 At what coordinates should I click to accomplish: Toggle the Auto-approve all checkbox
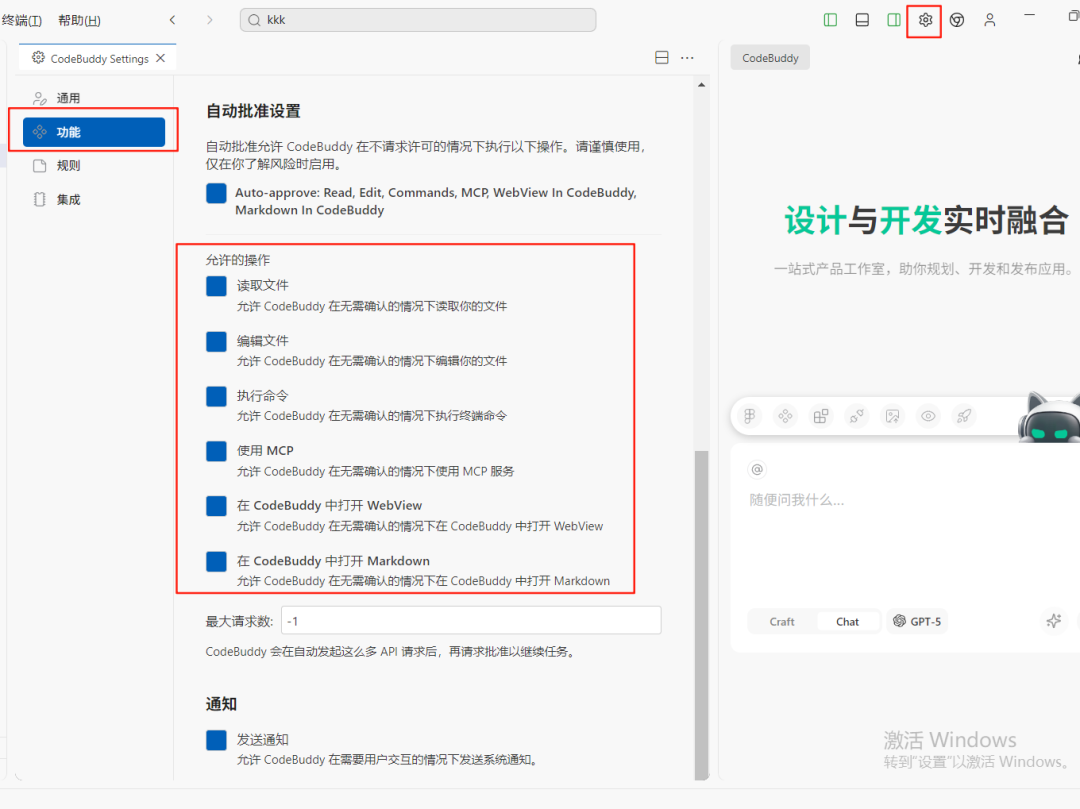pyautogui.click(x=216, y=193)
